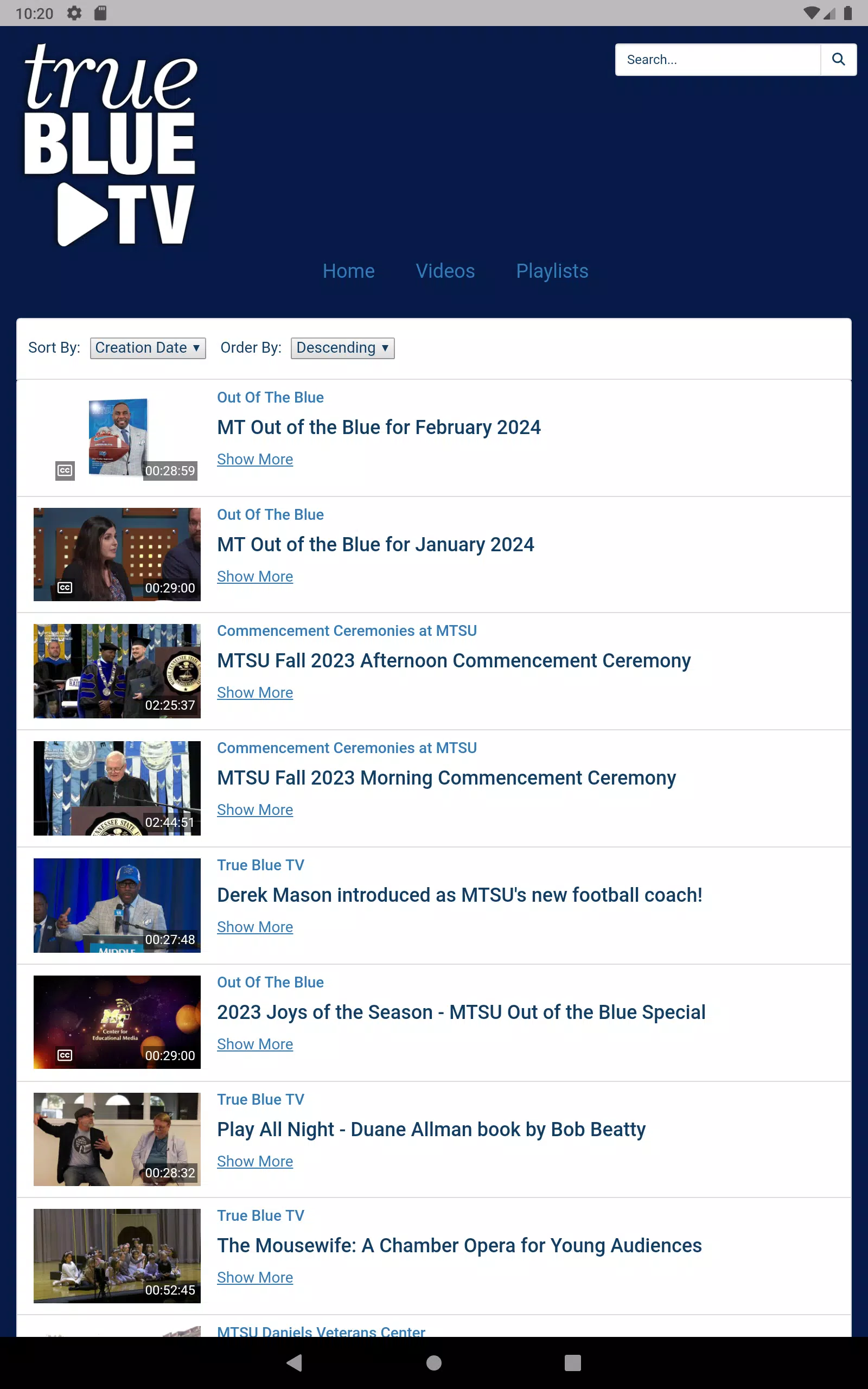
Task: Open Play All Night Duane Allman book title
Action: coord(432,1130)
